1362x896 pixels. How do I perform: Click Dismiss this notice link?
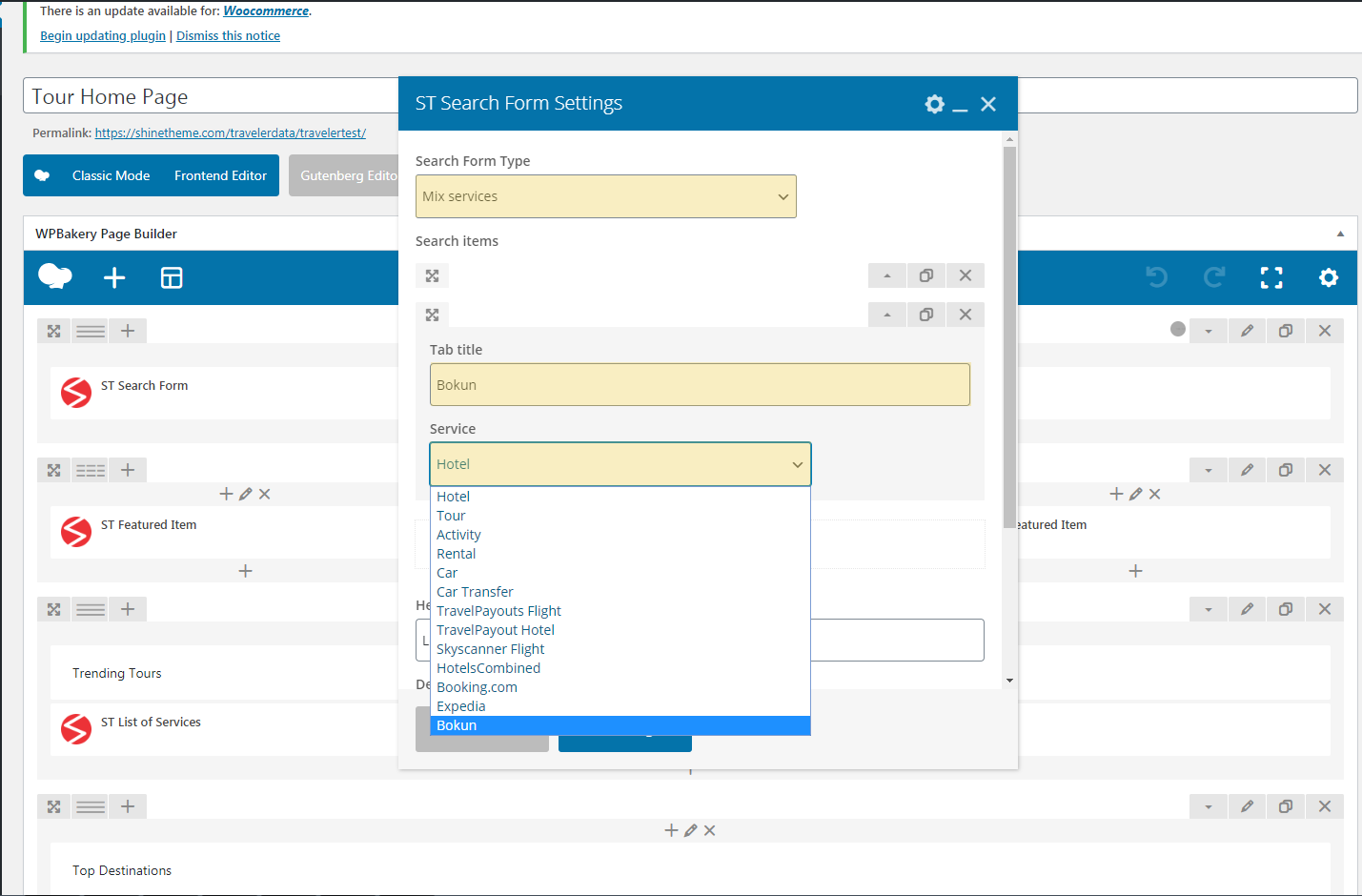[x=228, y=36]
